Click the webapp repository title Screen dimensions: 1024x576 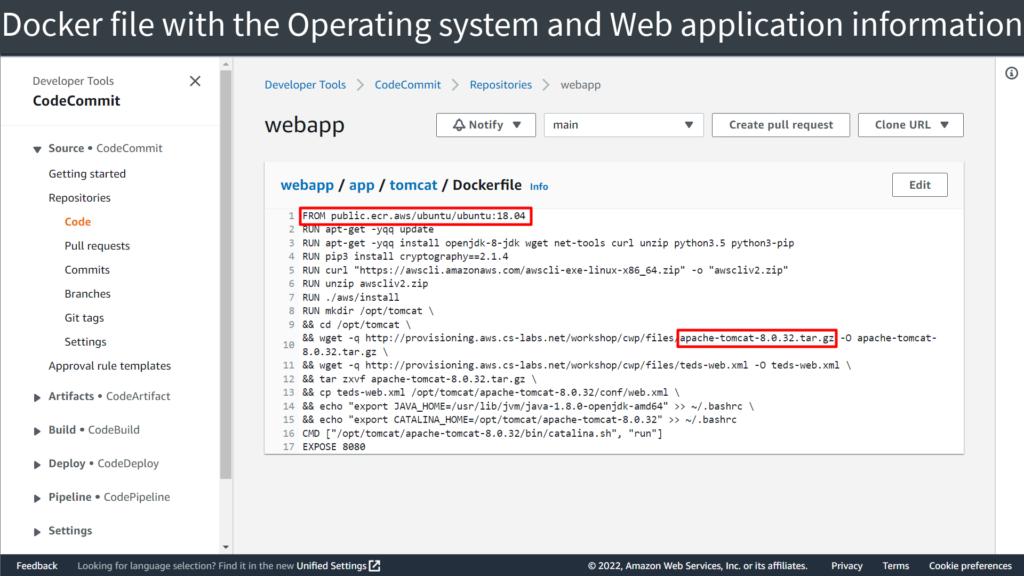[x=304, y=125]
